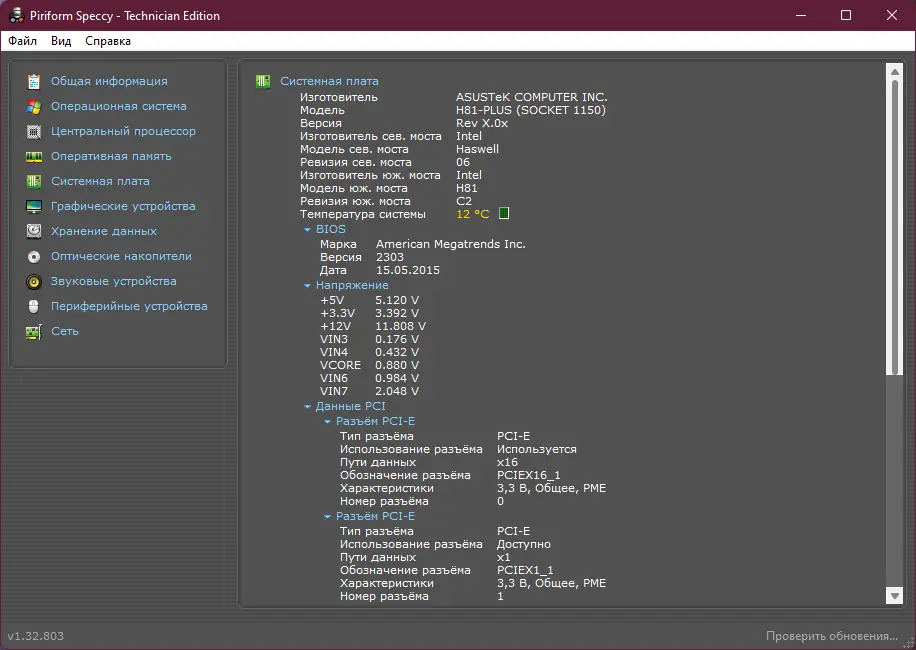
Task: Select Сеть in sidebar
Action: (65, 331)
